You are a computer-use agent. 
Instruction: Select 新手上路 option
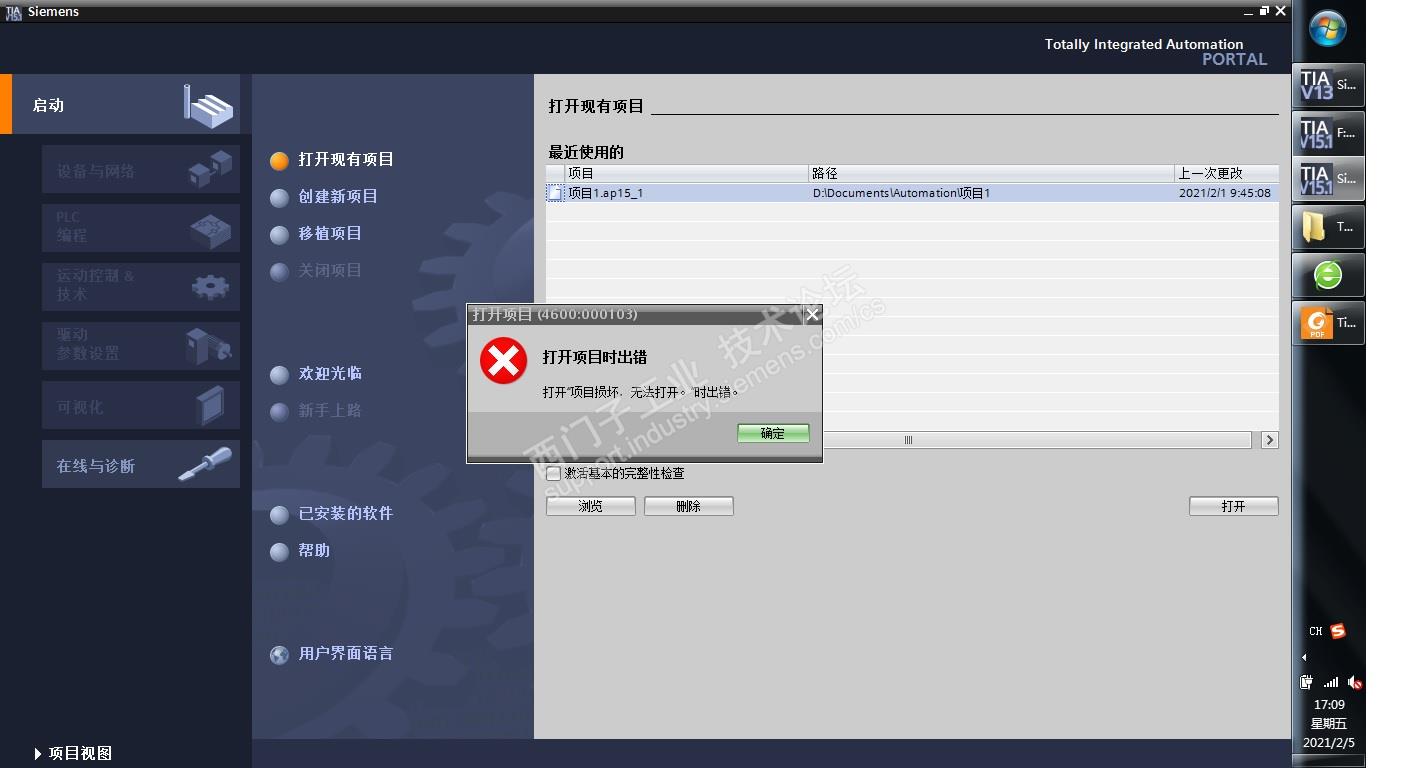pos(316,411)
